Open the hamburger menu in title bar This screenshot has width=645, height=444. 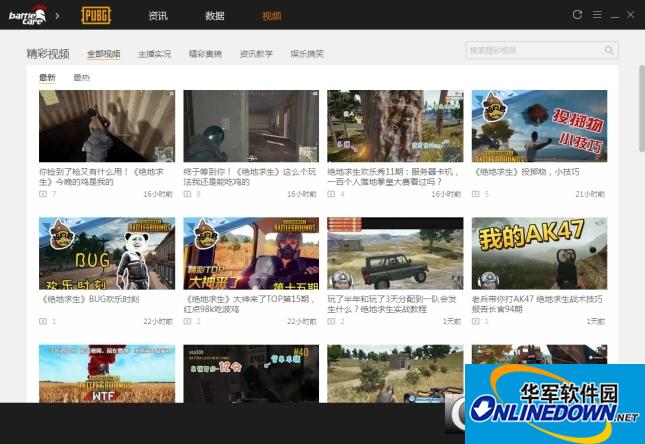click(597, 15)
